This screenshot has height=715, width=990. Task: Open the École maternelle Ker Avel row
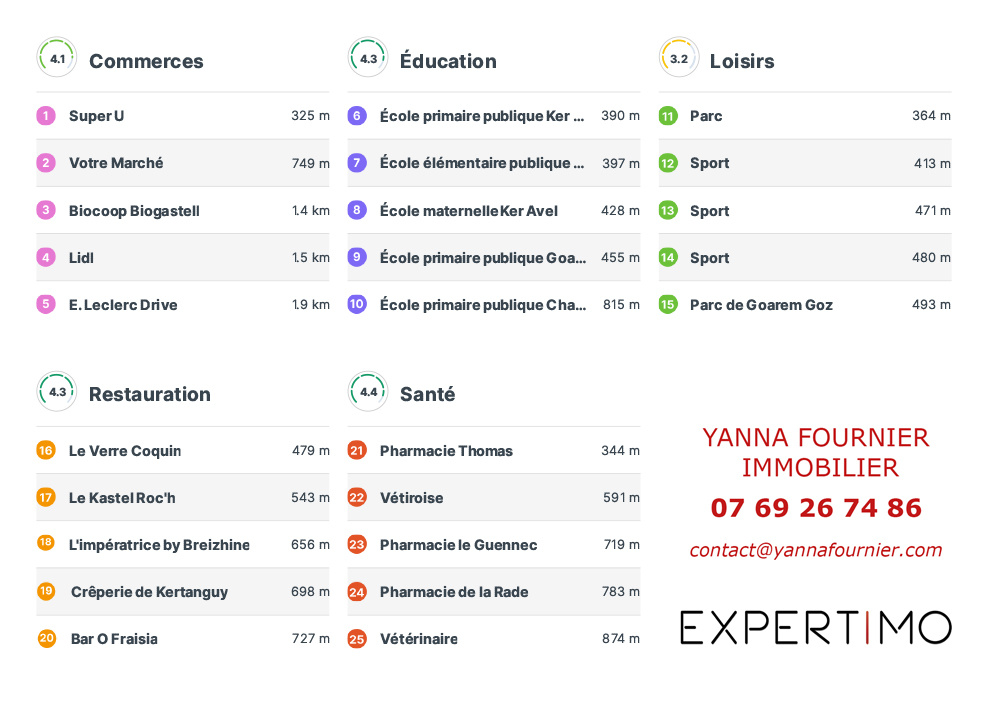pyautogui.click(x=469, y=211)
